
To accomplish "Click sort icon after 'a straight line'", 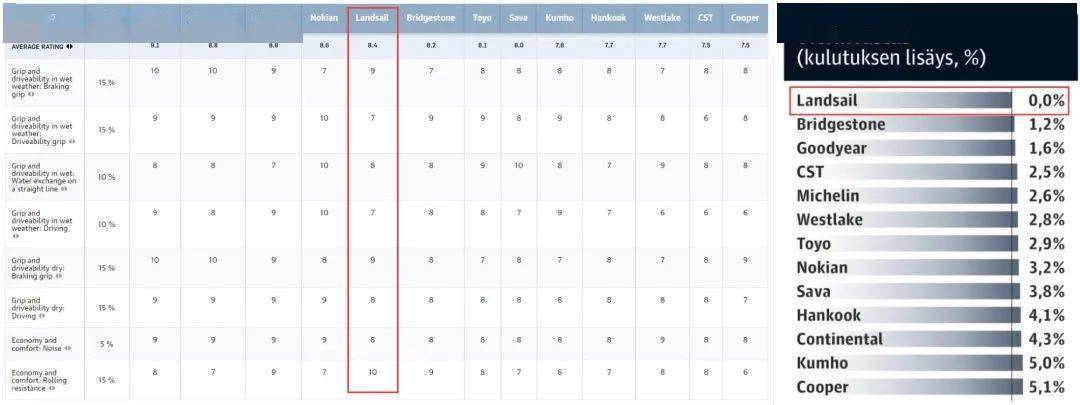I will 64,189.
